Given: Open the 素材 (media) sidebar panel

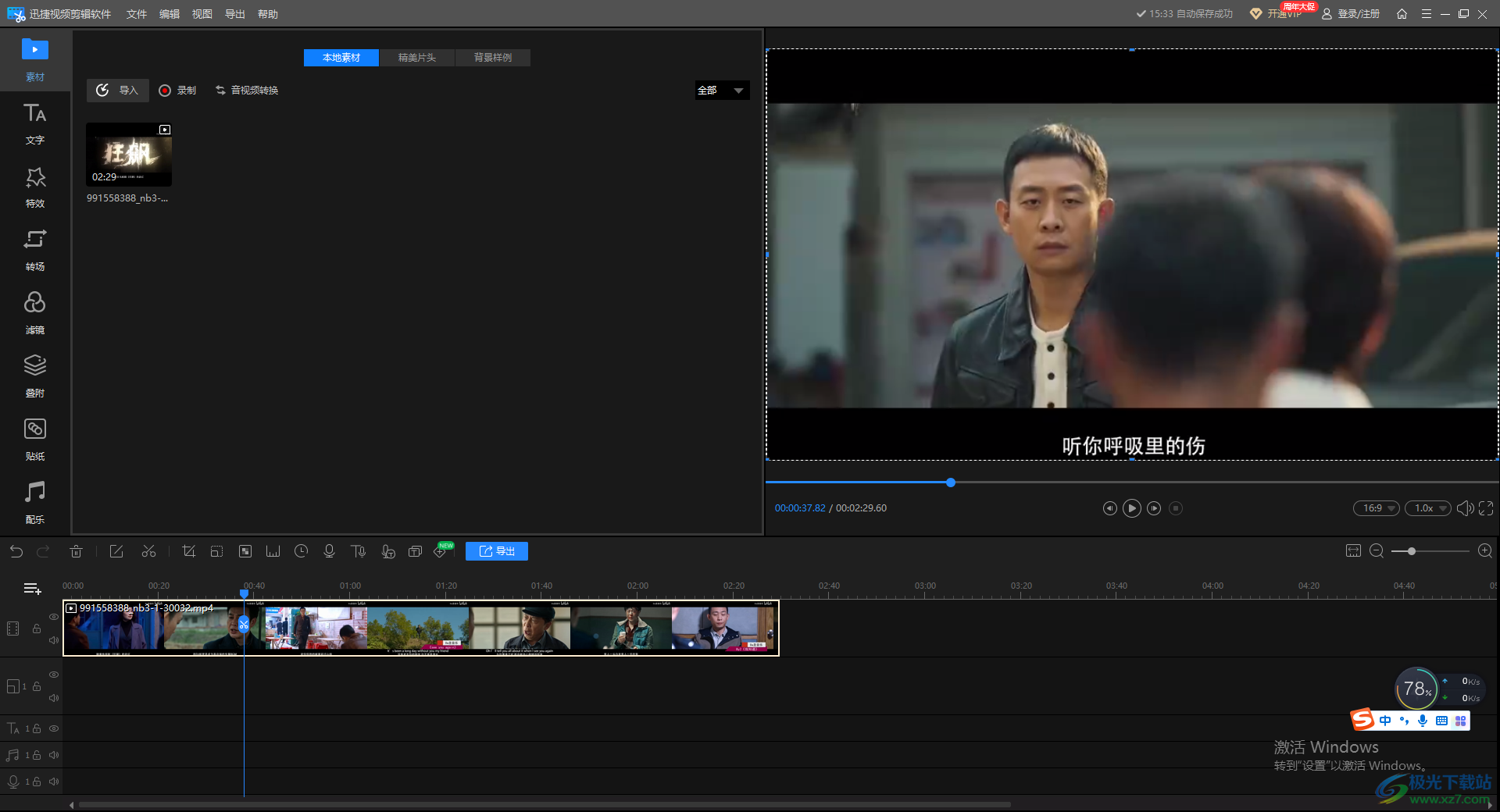Looking at the screenshot, I should point(35,59).
